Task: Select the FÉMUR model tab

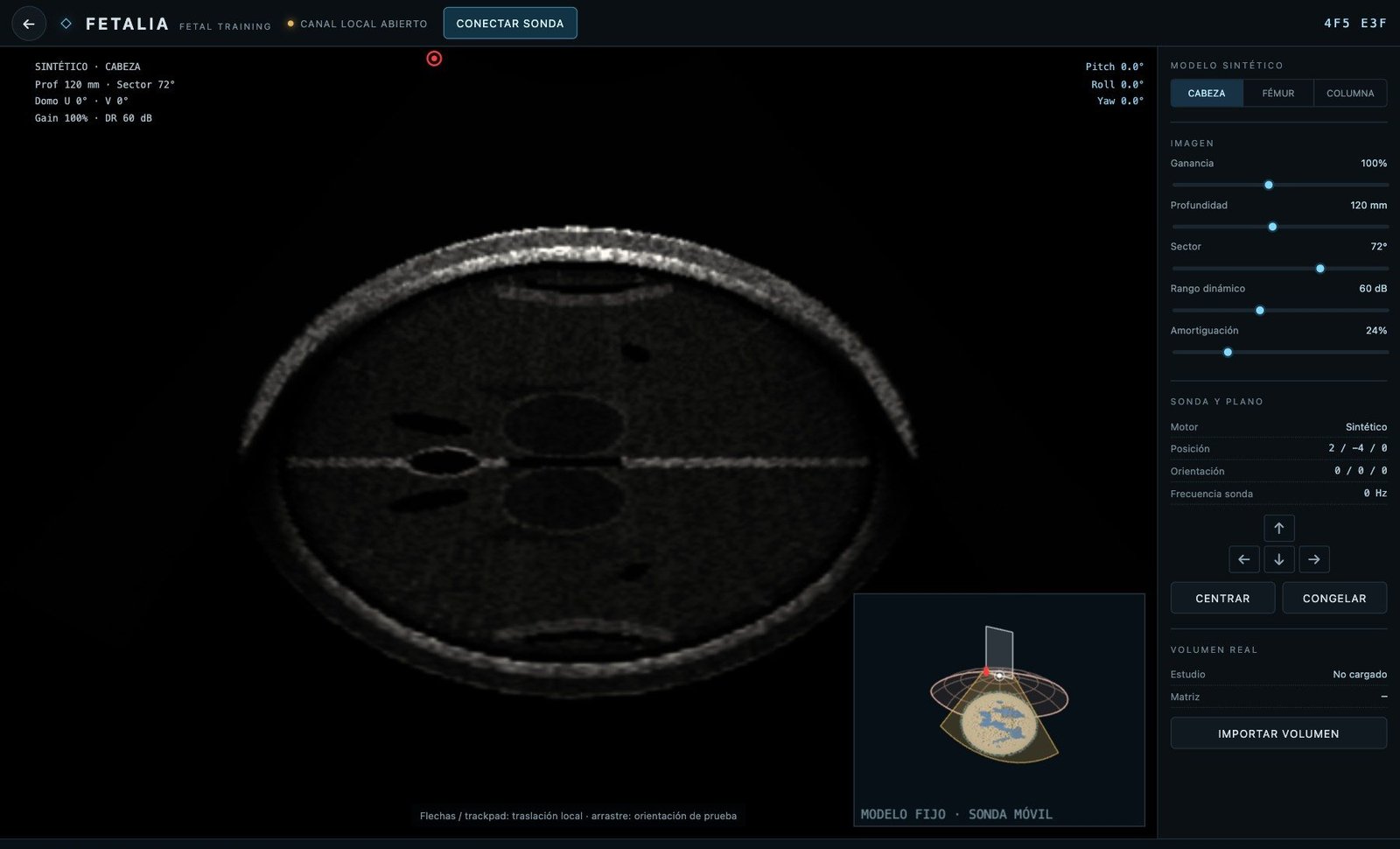Action: [1277, 93]
